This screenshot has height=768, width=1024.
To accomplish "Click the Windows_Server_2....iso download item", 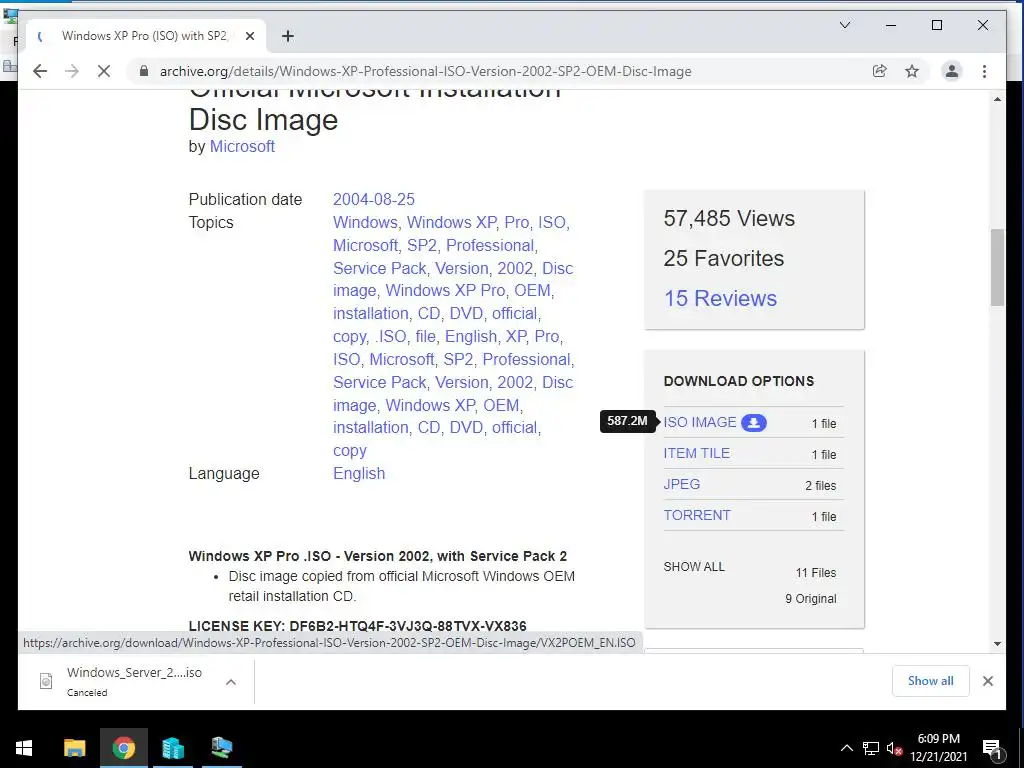I will tap(134, 673).
